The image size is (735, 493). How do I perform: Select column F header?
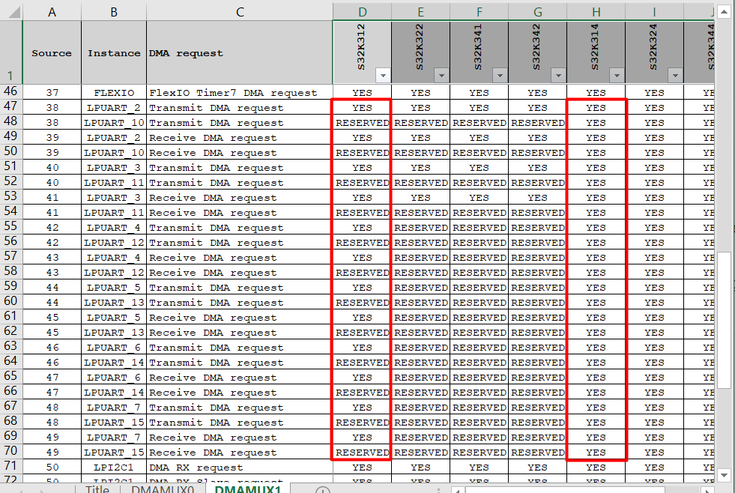(x=479, y=11)
